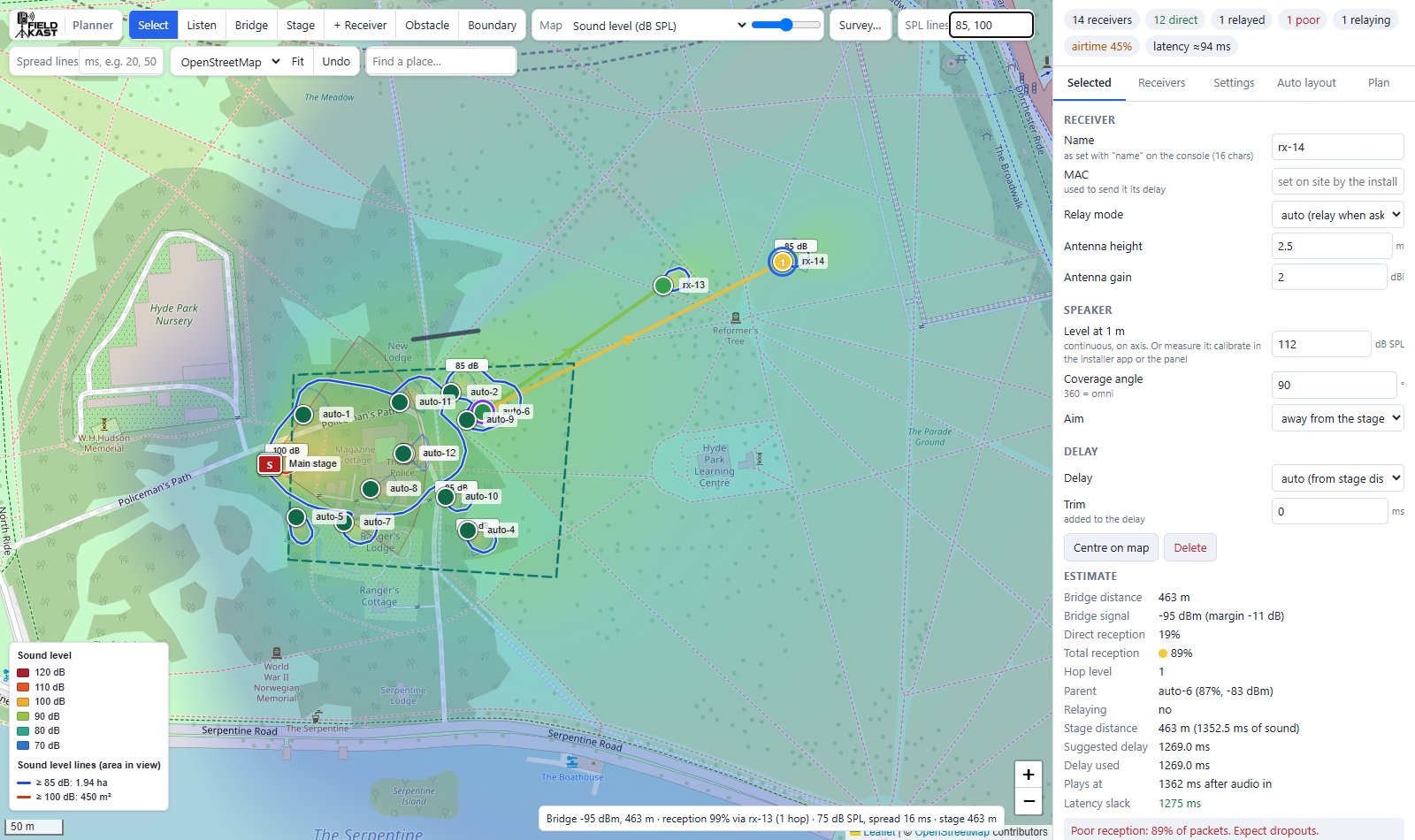Select the auto-1 receiver marker

(303, 414)
